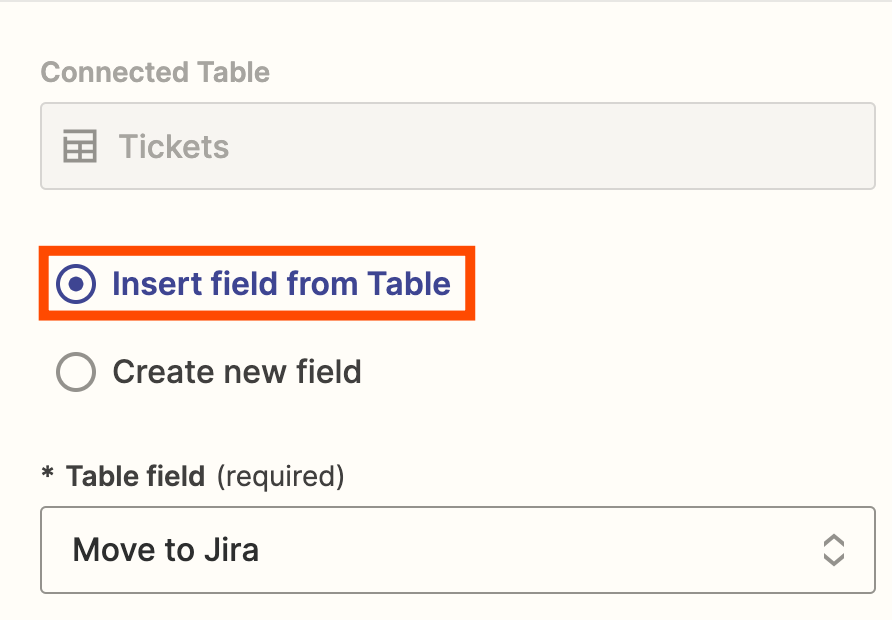Click the (required) hint text

280,477
